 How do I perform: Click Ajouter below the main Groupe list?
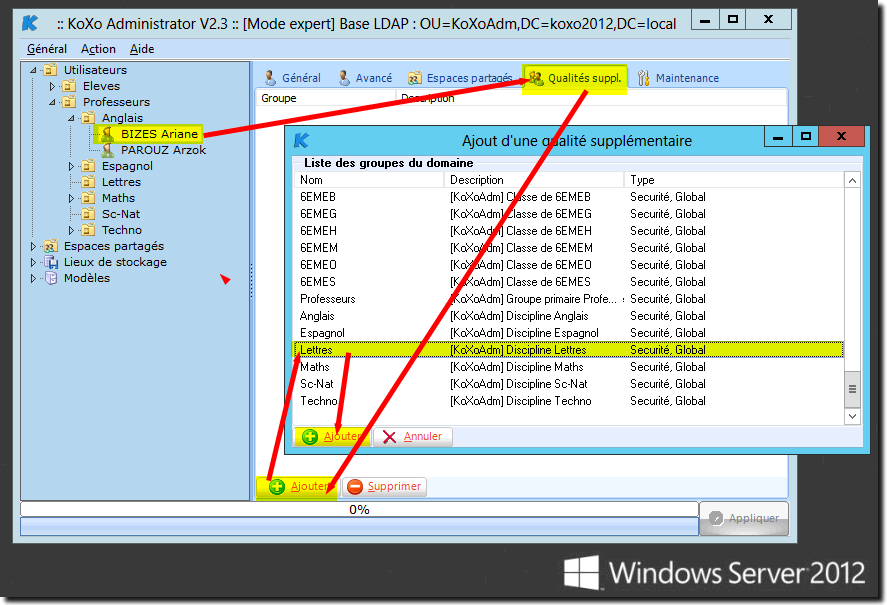coord(296,487)
